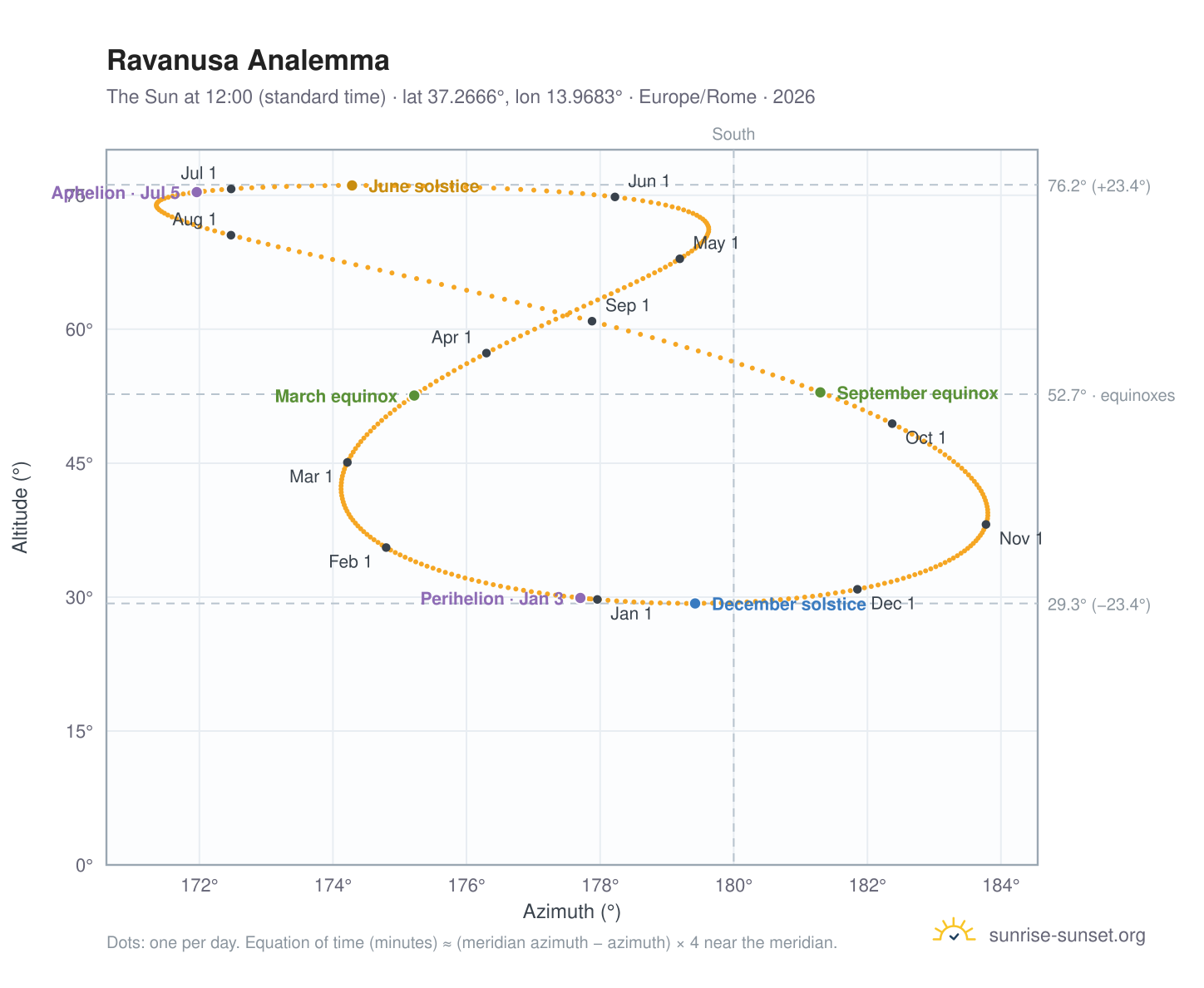Click the South meridian label

733,135
